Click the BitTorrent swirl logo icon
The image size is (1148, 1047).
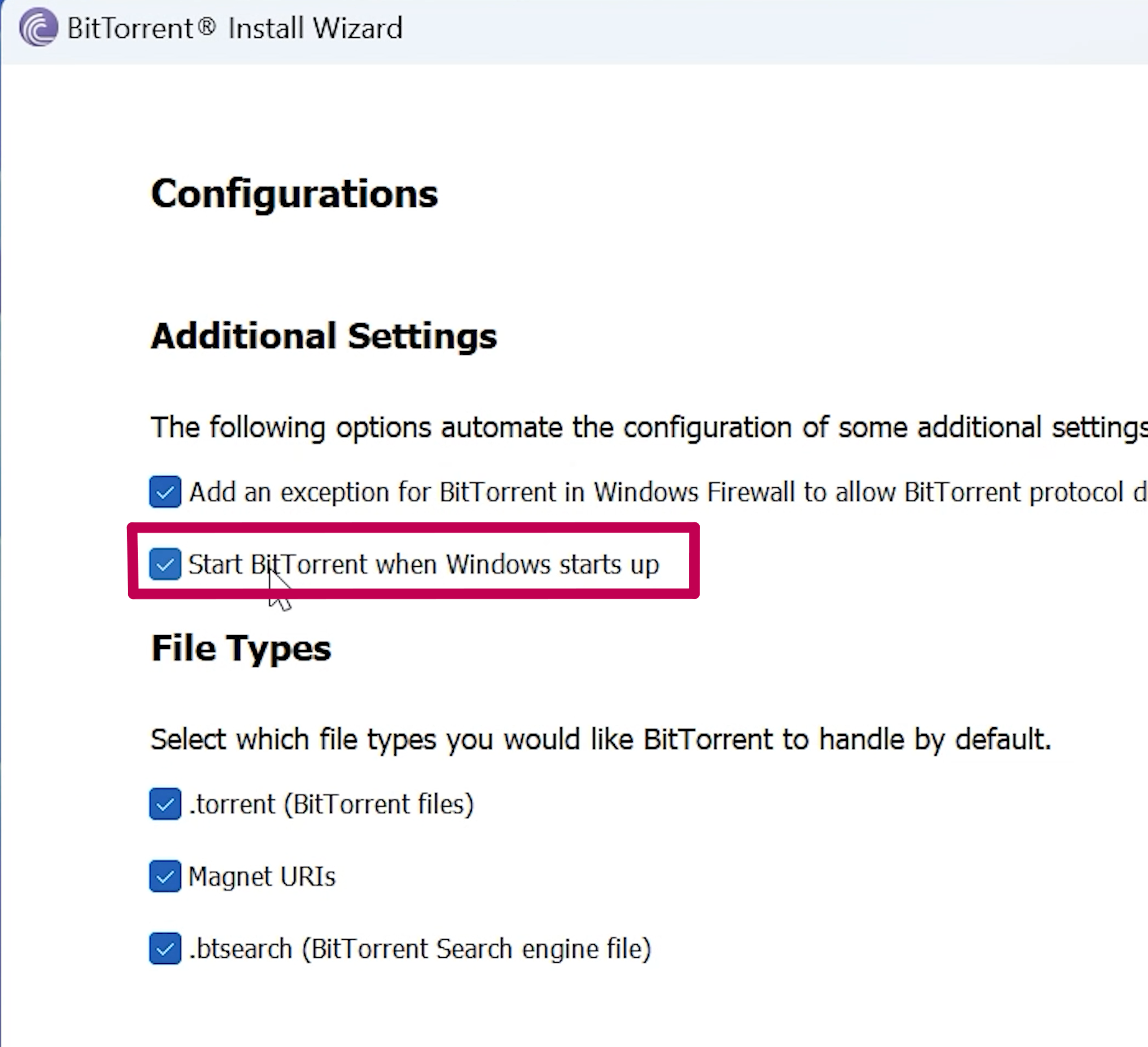[38, 27]
